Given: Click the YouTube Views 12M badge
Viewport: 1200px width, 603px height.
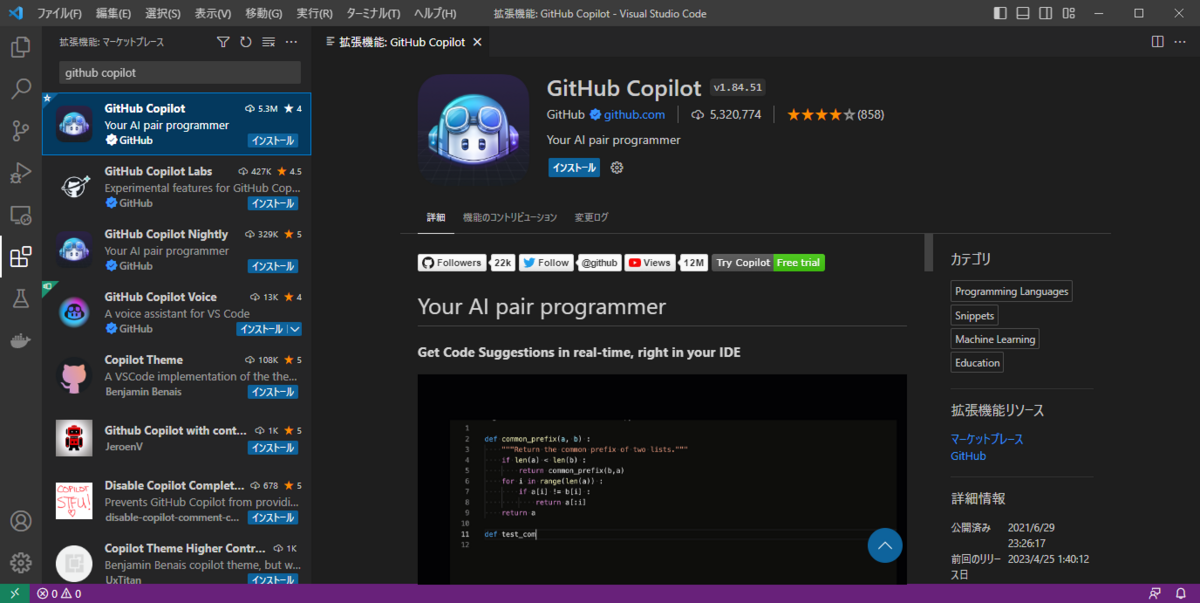Looking at the screenshot, I should (666, 263).
